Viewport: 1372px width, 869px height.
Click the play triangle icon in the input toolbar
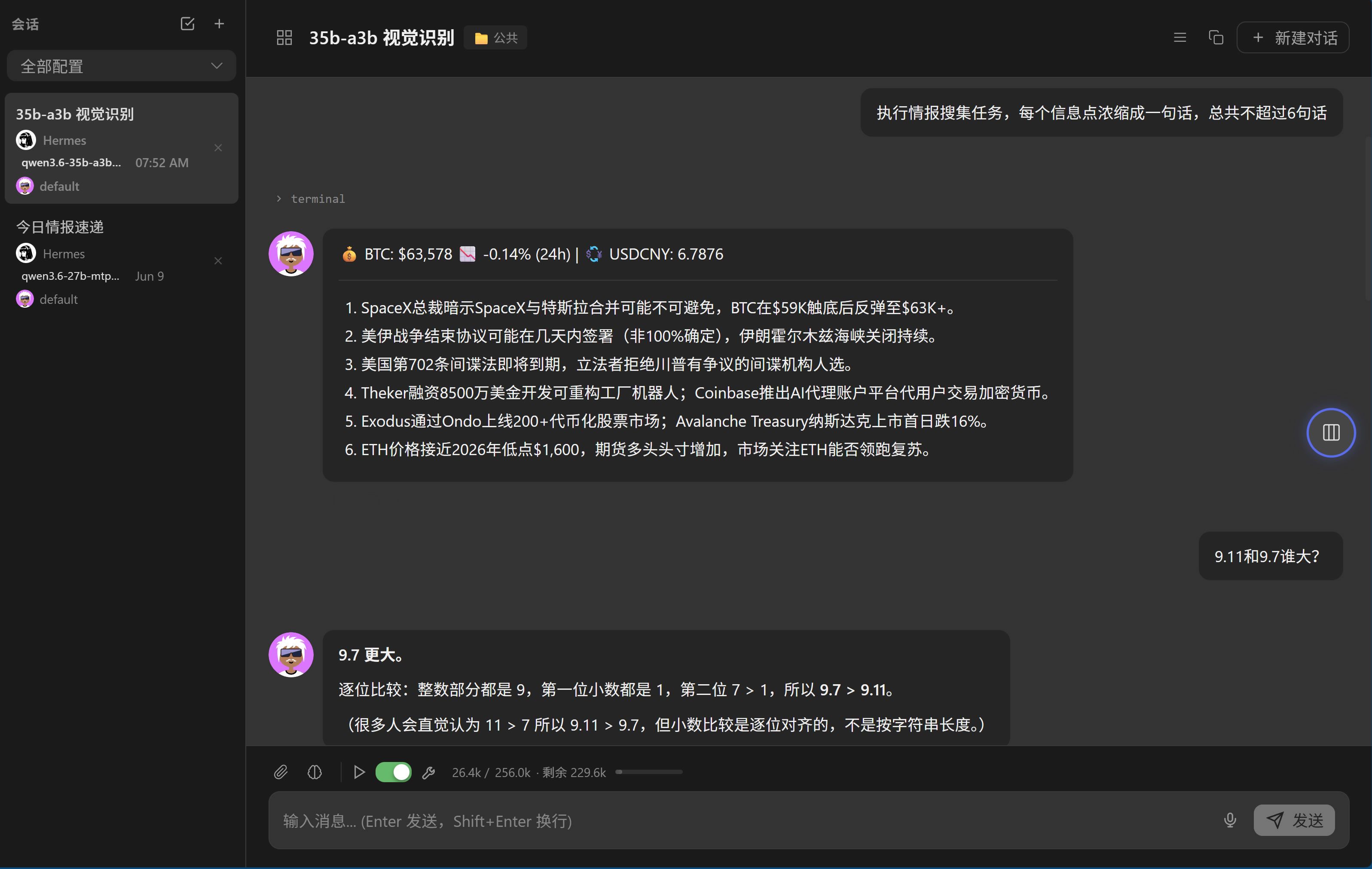click(x=359, y=772)
